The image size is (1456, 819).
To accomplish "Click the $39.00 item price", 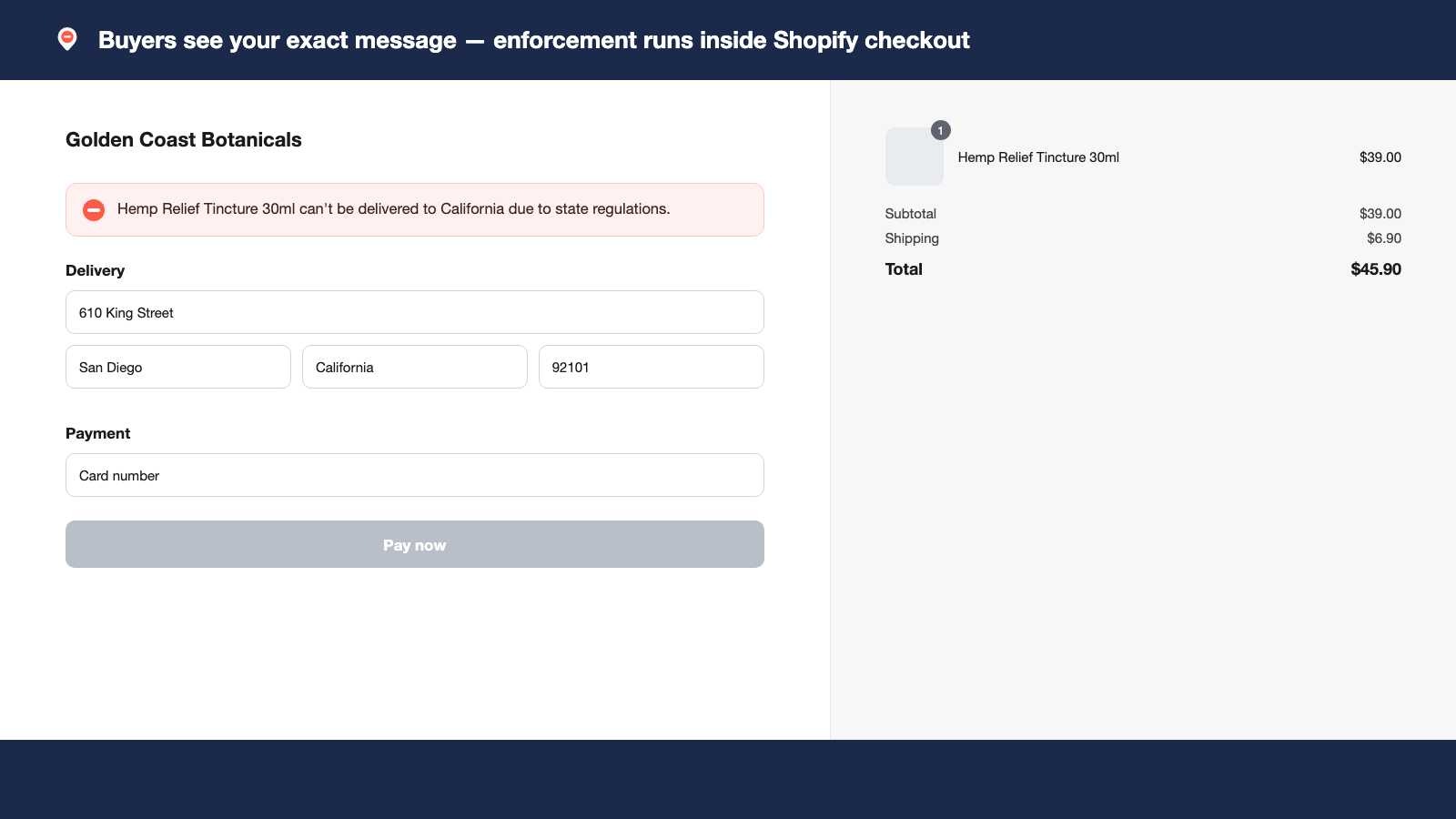I will tap(1380, 157).
